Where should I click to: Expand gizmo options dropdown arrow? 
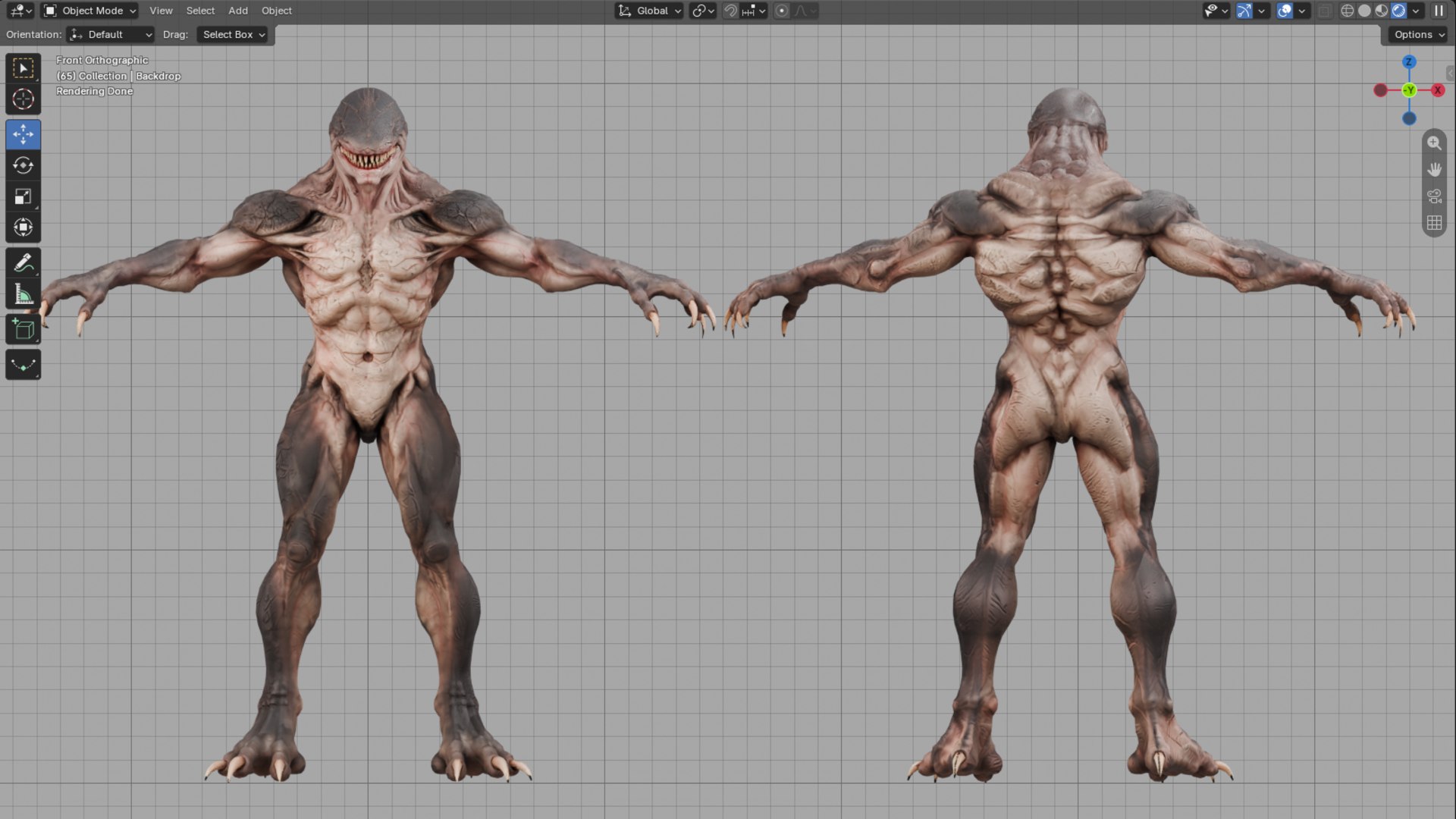(x=1262, y=11)
